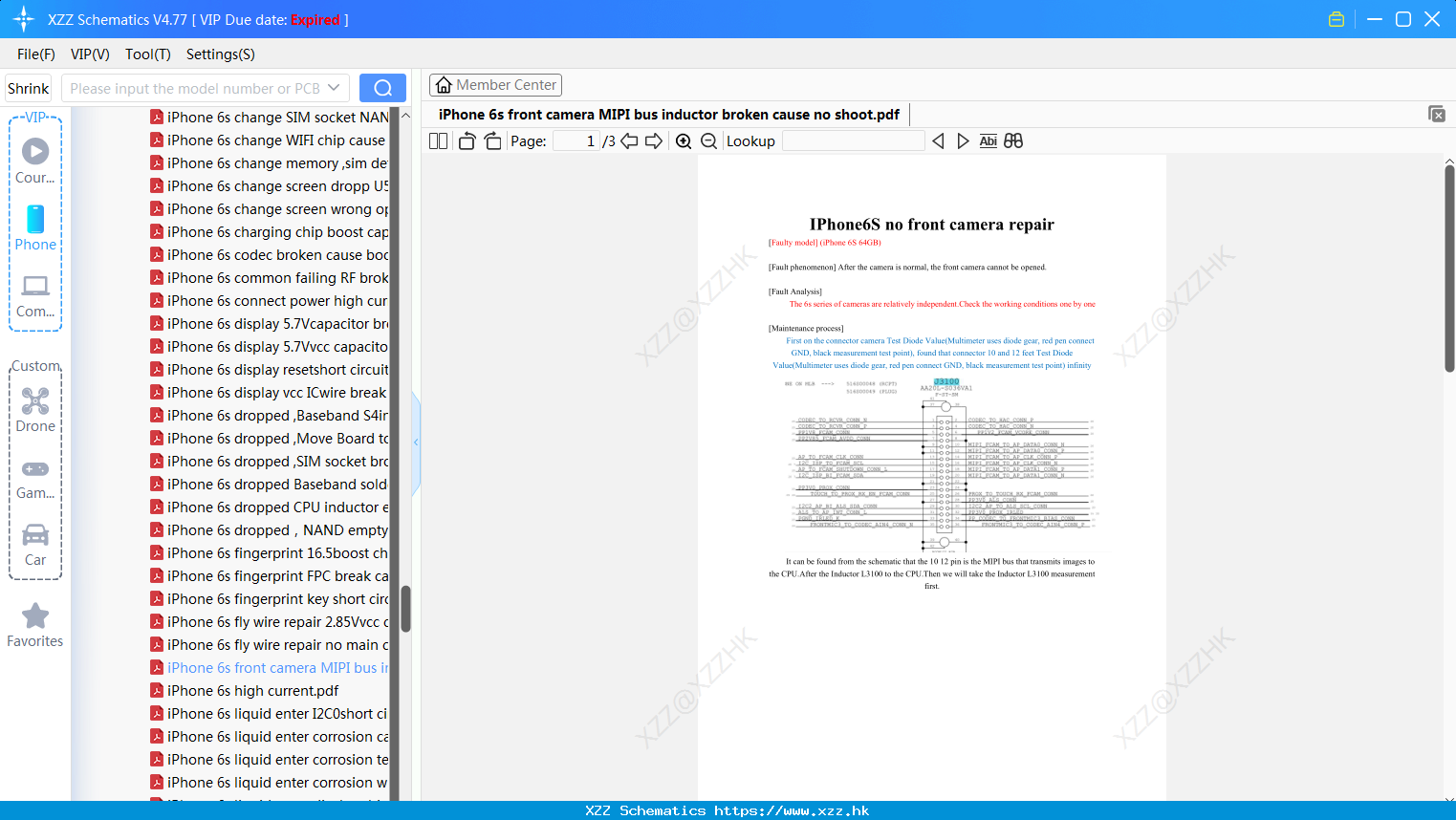
Task: Find next lookup match triangle
Action: point(963,140)
